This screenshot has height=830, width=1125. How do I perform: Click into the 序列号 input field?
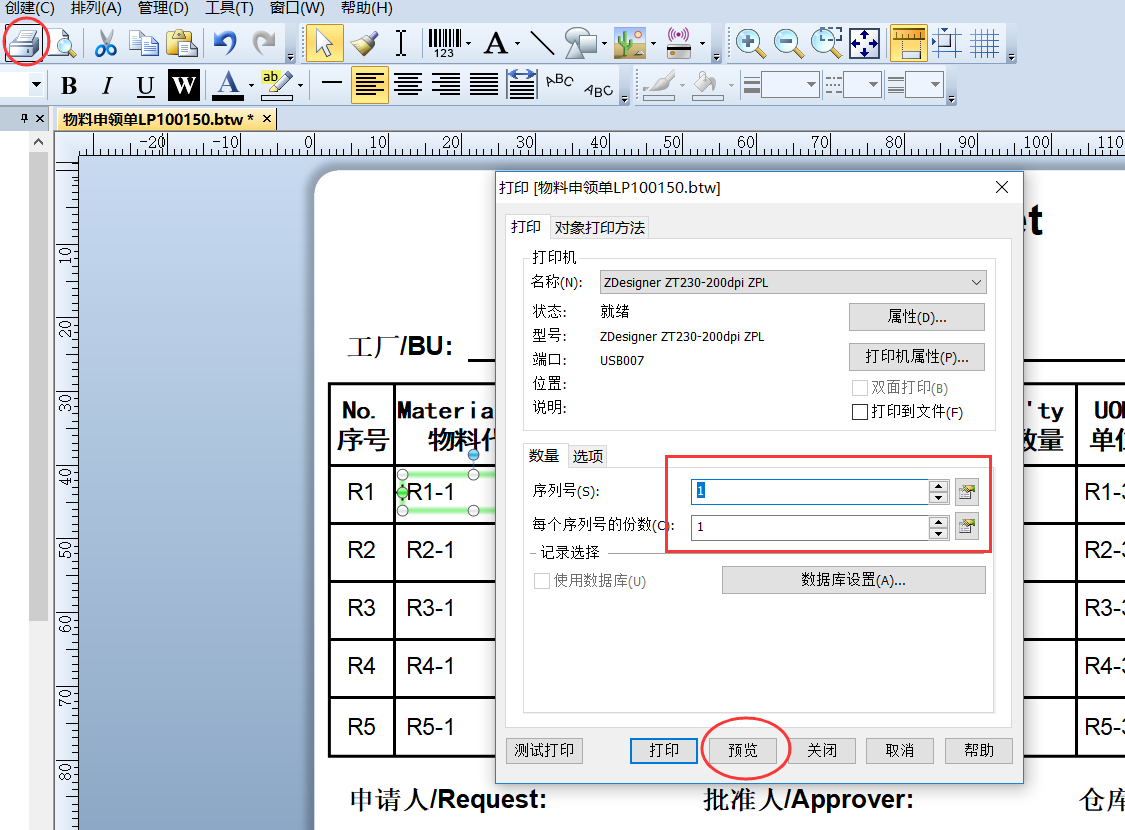[811, 491]
